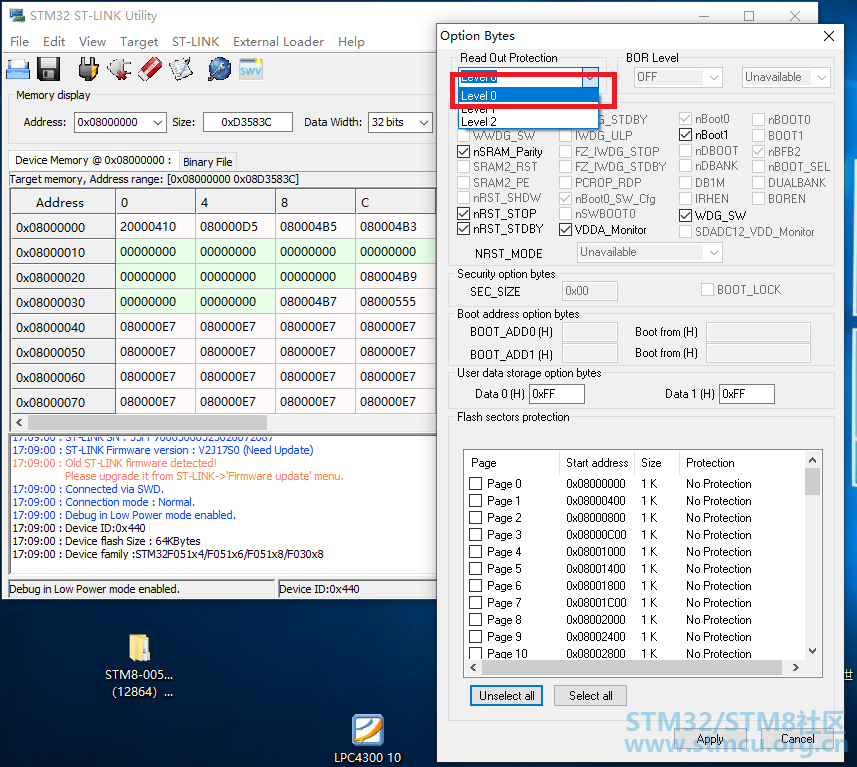857x767 pixels.
Task: Click the Select all button
Action: (x=590, y=695)
